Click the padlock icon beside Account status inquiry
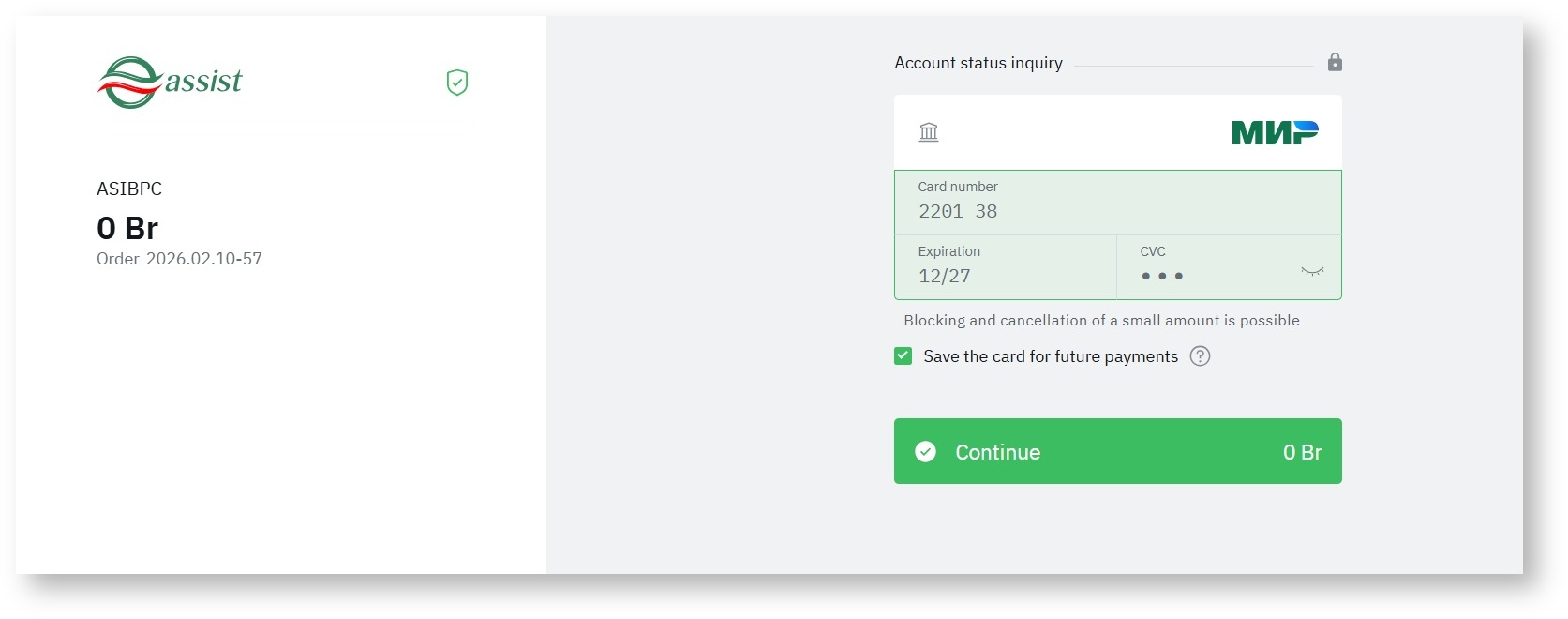This screenshot has height=619, width=1568. [x=1335, y=63]
